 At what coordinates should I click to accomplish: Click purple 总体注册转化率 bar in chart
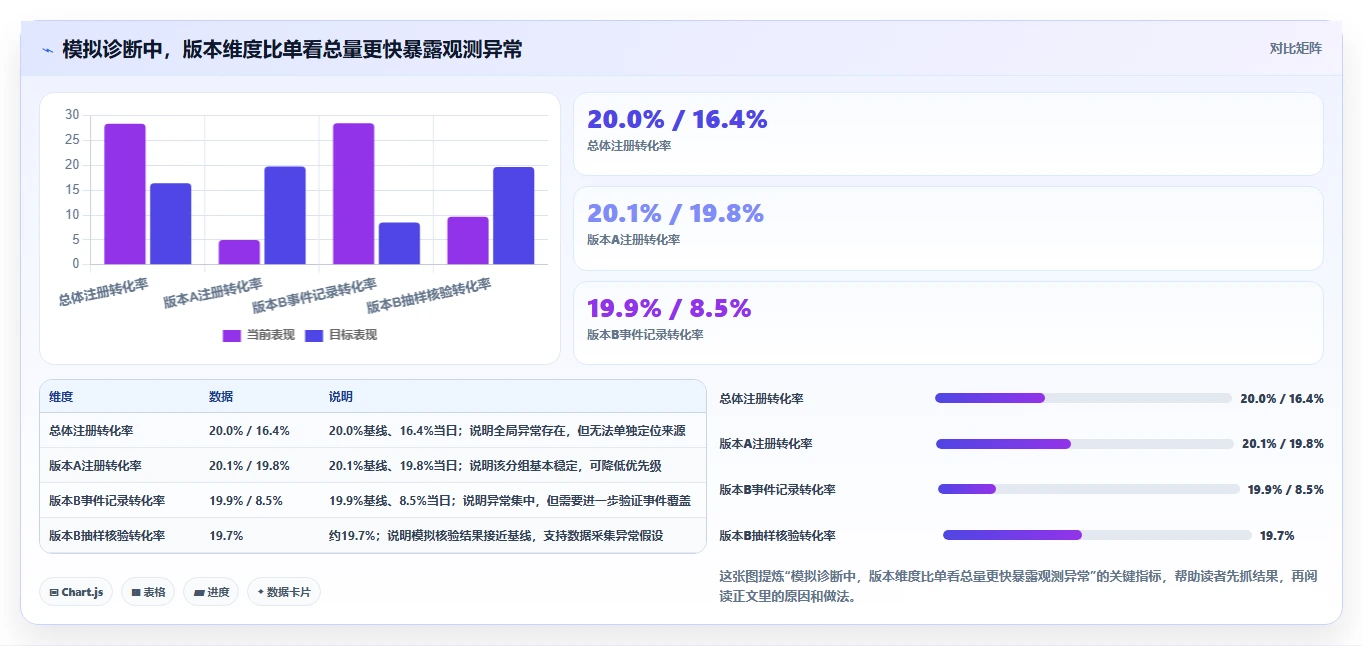click(125, 194)
